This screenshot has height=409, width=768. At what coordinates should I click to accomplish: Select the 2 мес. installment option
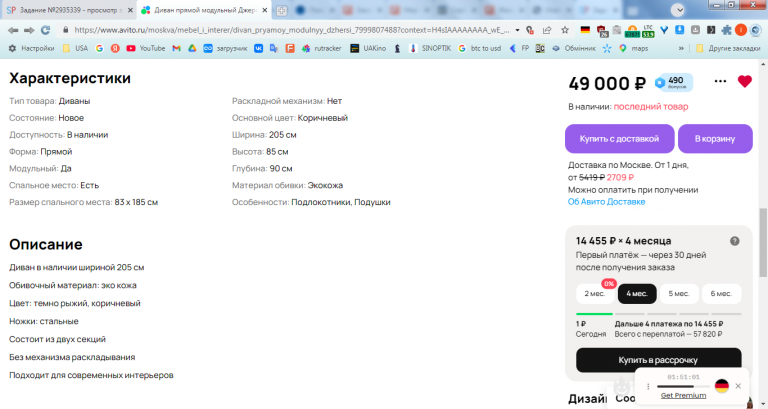[595, 293]
